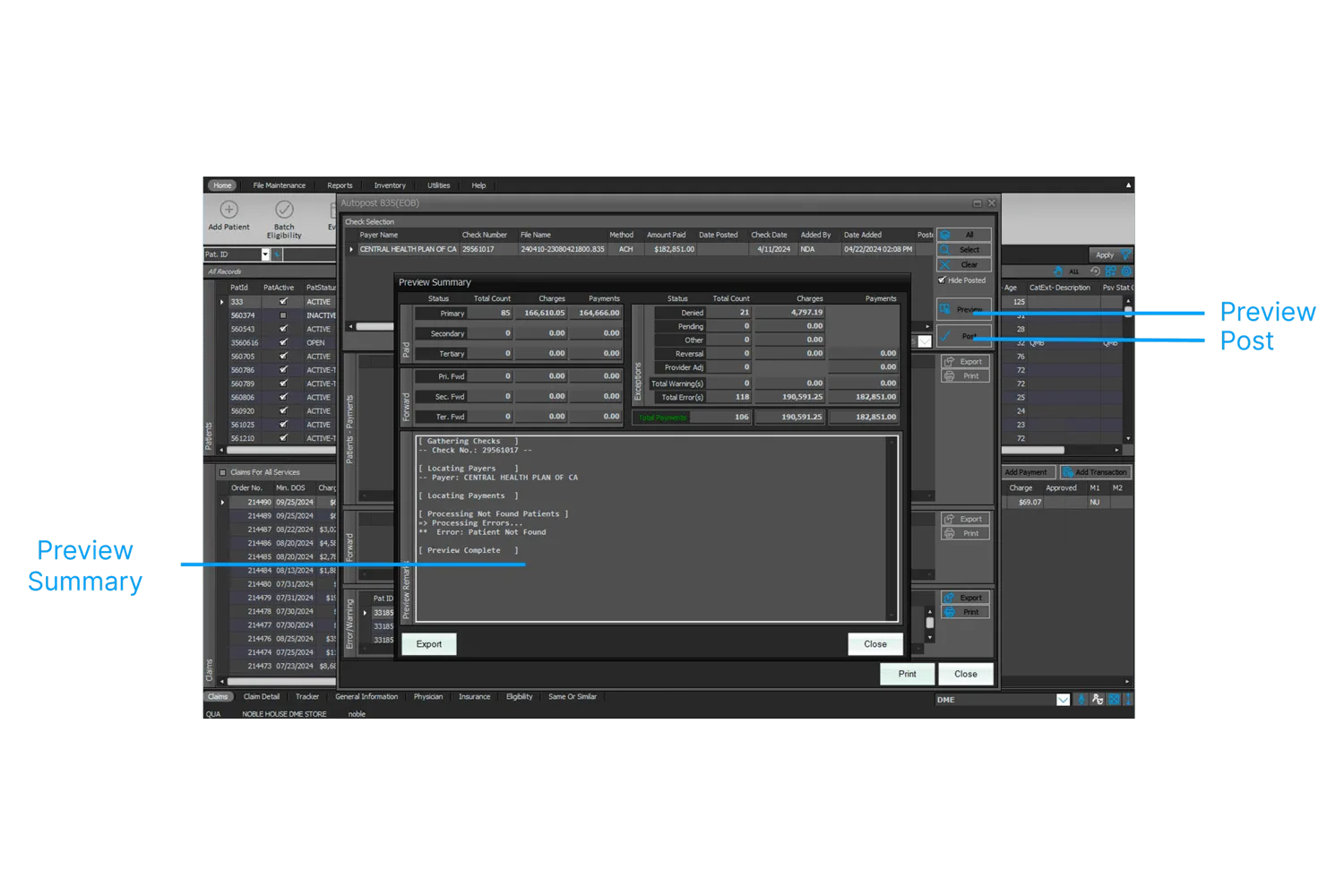Image resolution: width=1344 pixels, height=896 pixels.
Task: Open the Batch Eligibility checkmark icon
Action: pos(284,210)
